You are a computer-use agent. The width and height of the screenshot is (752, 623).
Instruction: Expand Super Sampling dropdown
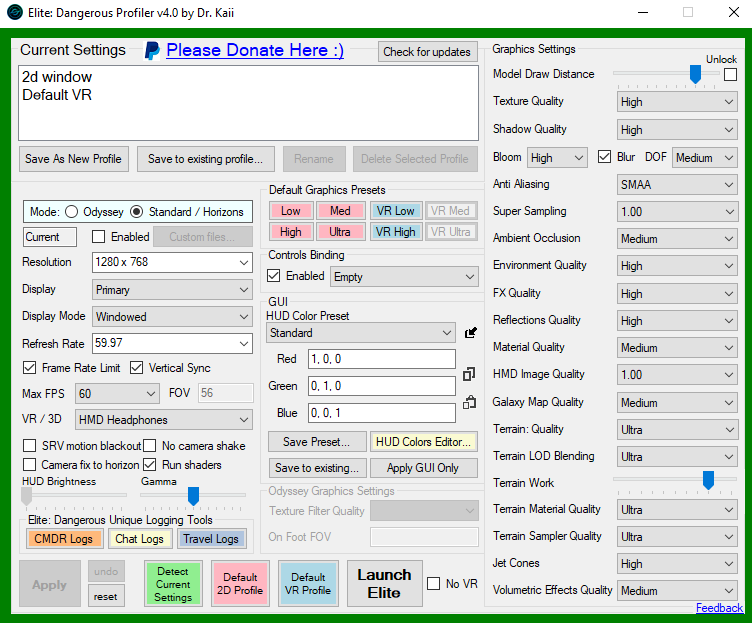point(677,212)
